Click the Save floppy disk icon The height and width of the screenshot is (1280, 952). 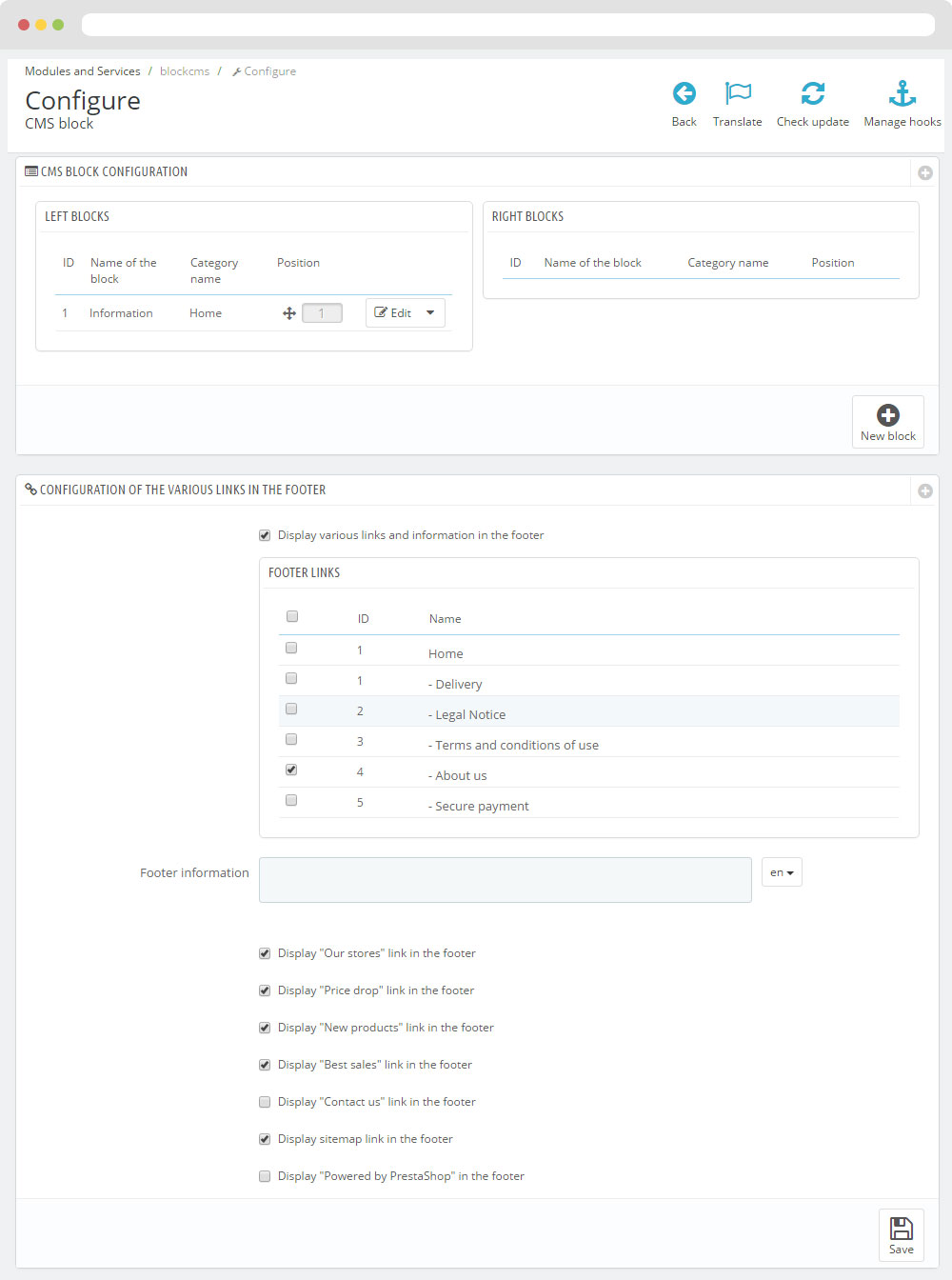tap(901, 1228)
